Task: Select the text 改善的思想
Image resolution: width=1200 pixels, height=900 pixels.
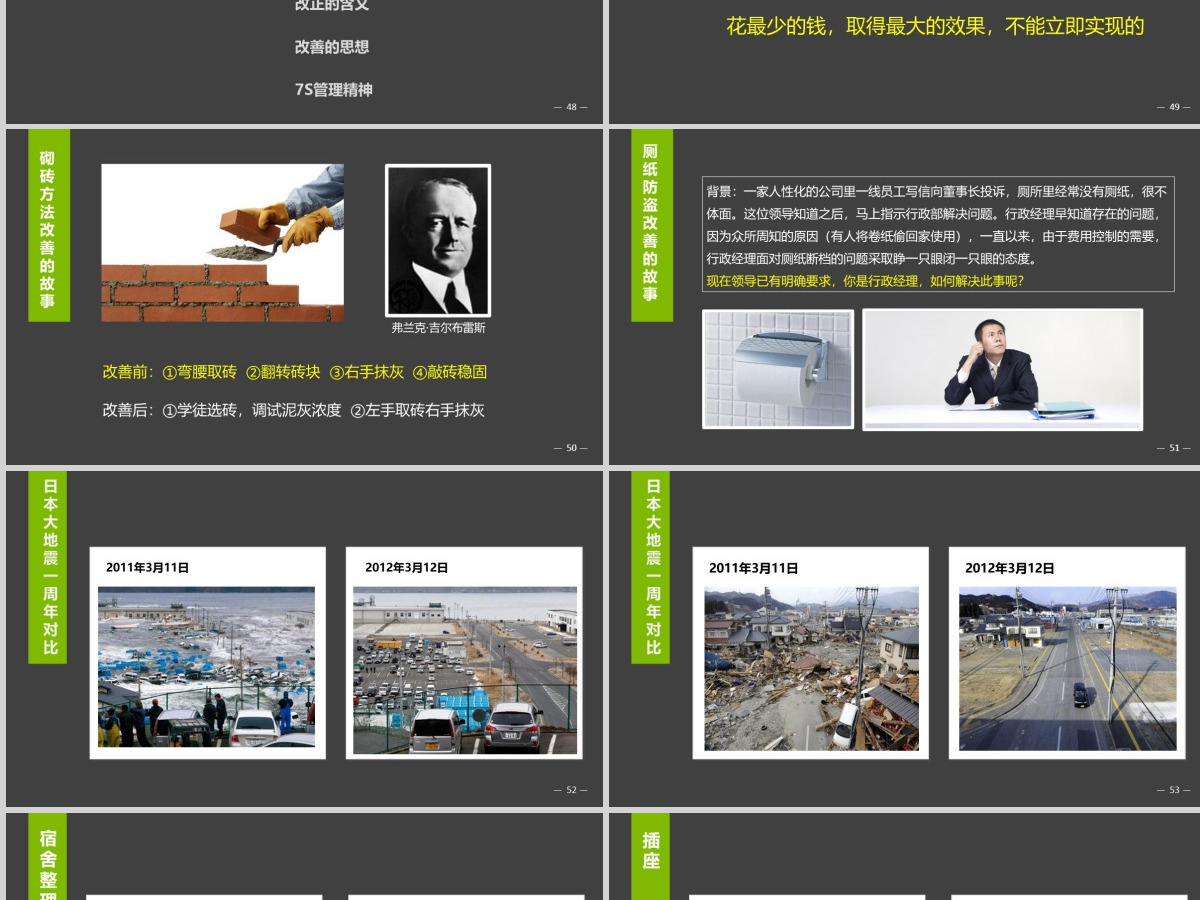Action: pyautogui.click(x=332, y=47)
